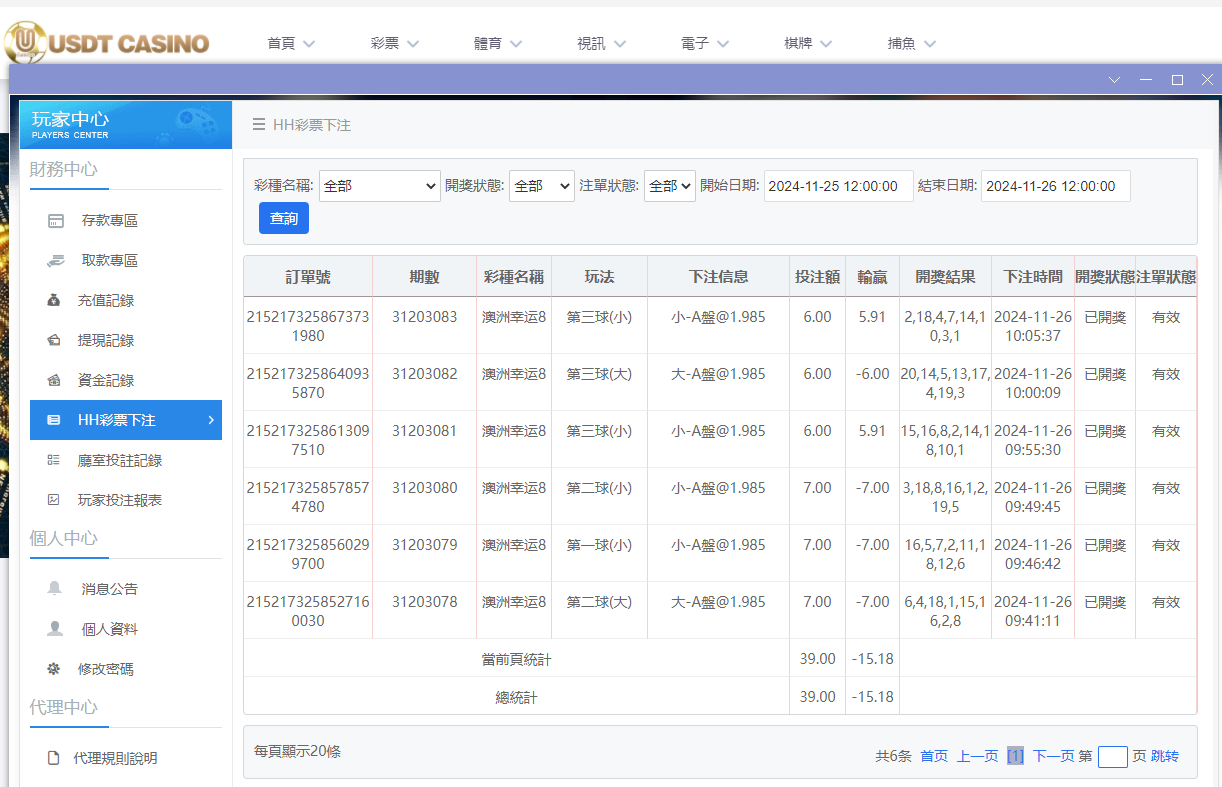Open the 棋牌 section in top navigation
This screenshot has width=1222, height=787.
coord(799,43)
